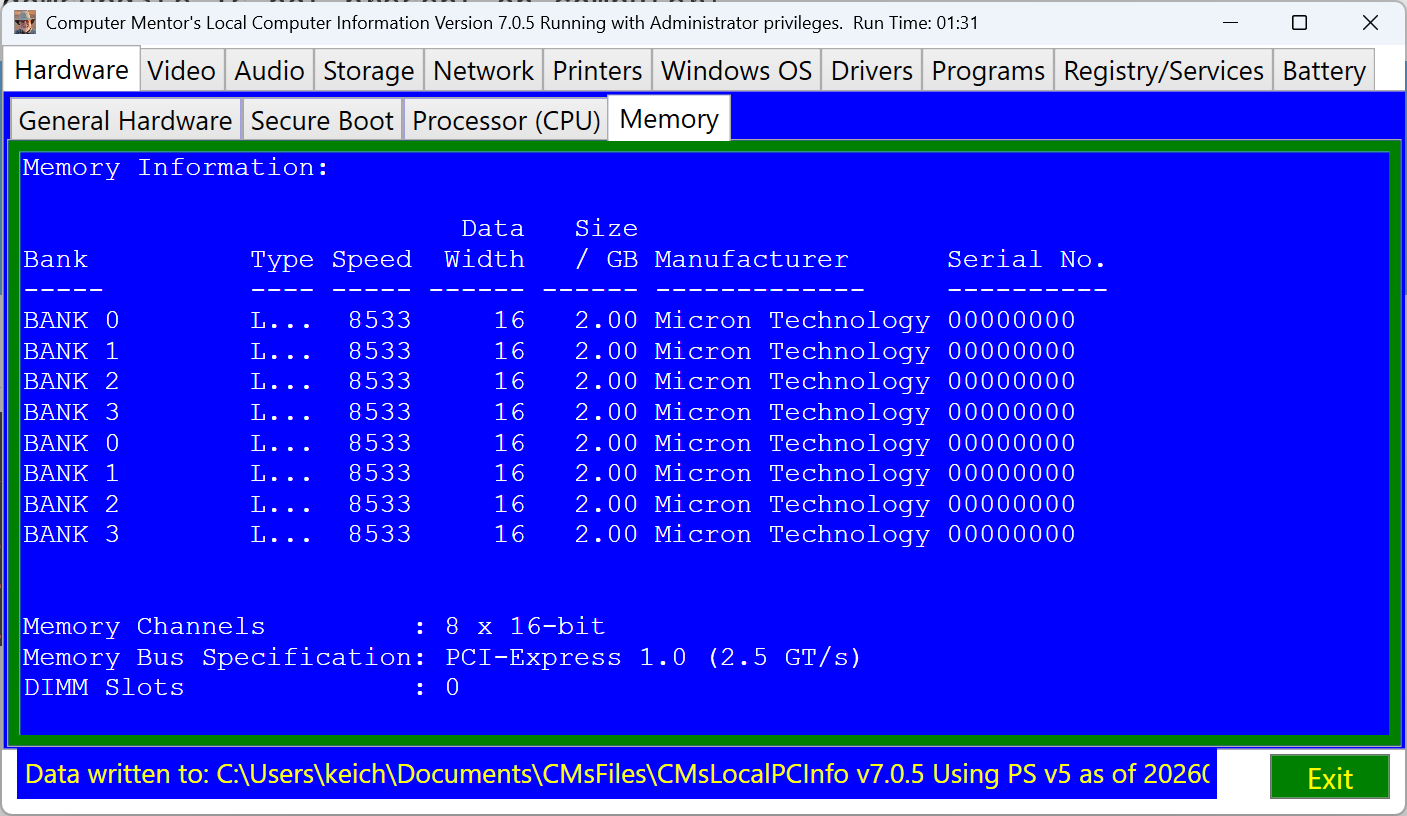Open the General Hardware sub-tab
This screenshot has height=816, width=1407.
[125, 120]
